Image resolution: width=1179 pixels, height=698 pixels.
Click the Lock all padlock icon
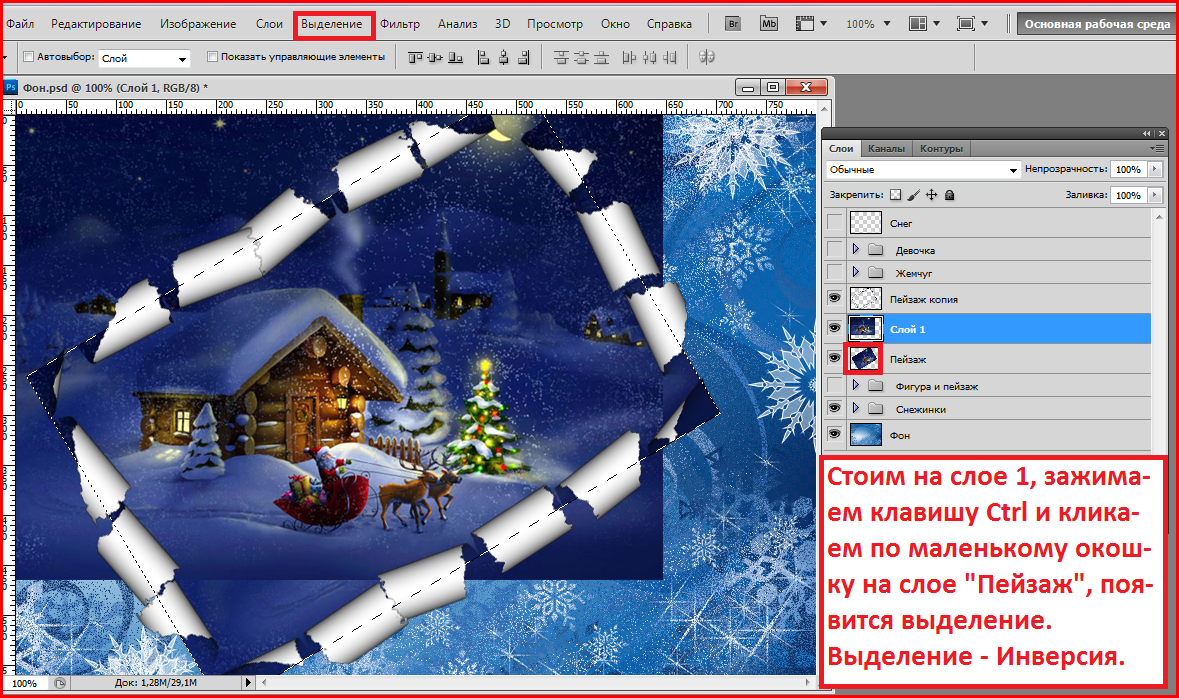tap(950, 195)
